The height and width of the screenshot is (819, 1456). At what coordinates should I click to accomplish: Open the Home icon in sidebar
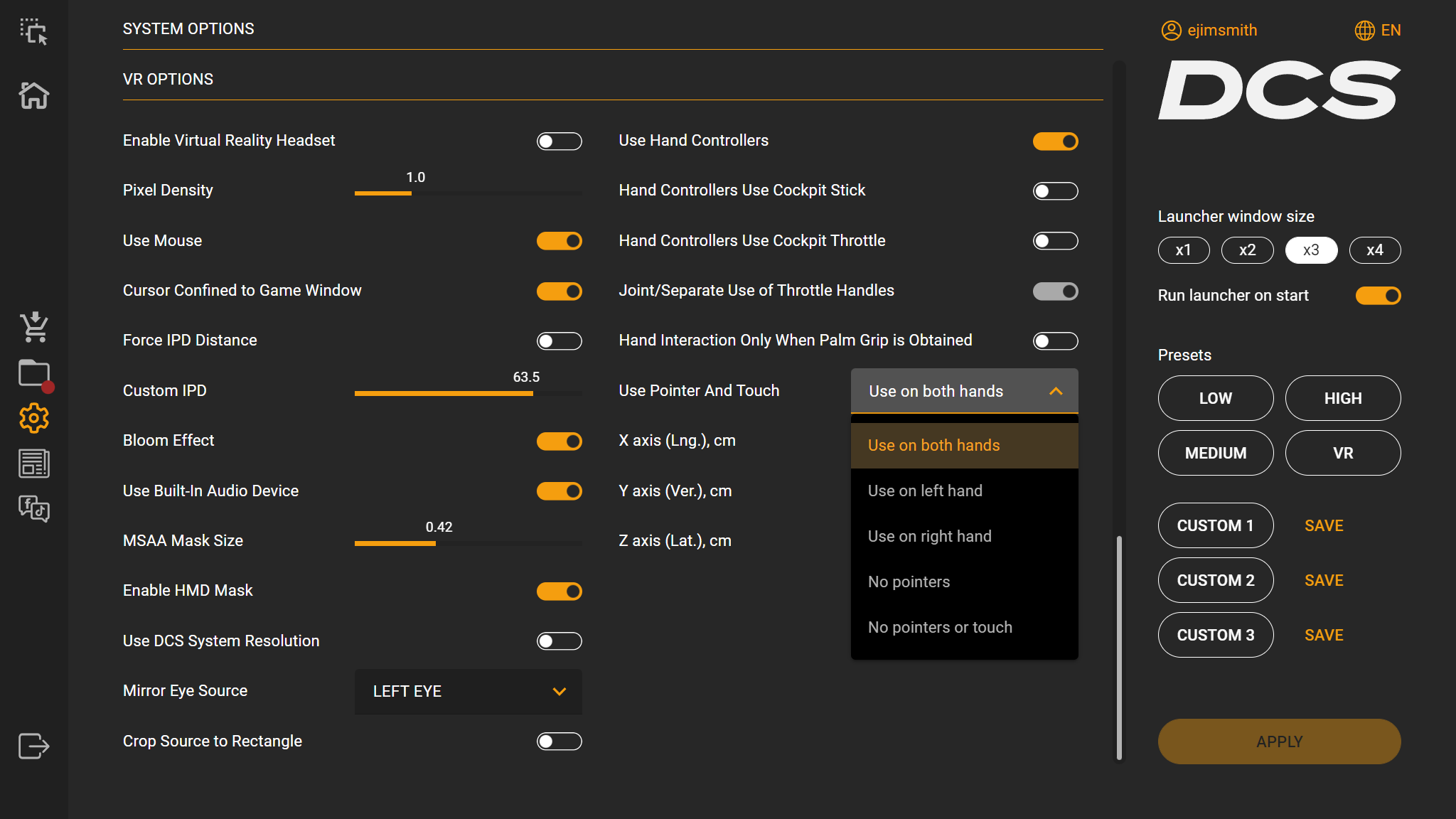click(33, 95)
